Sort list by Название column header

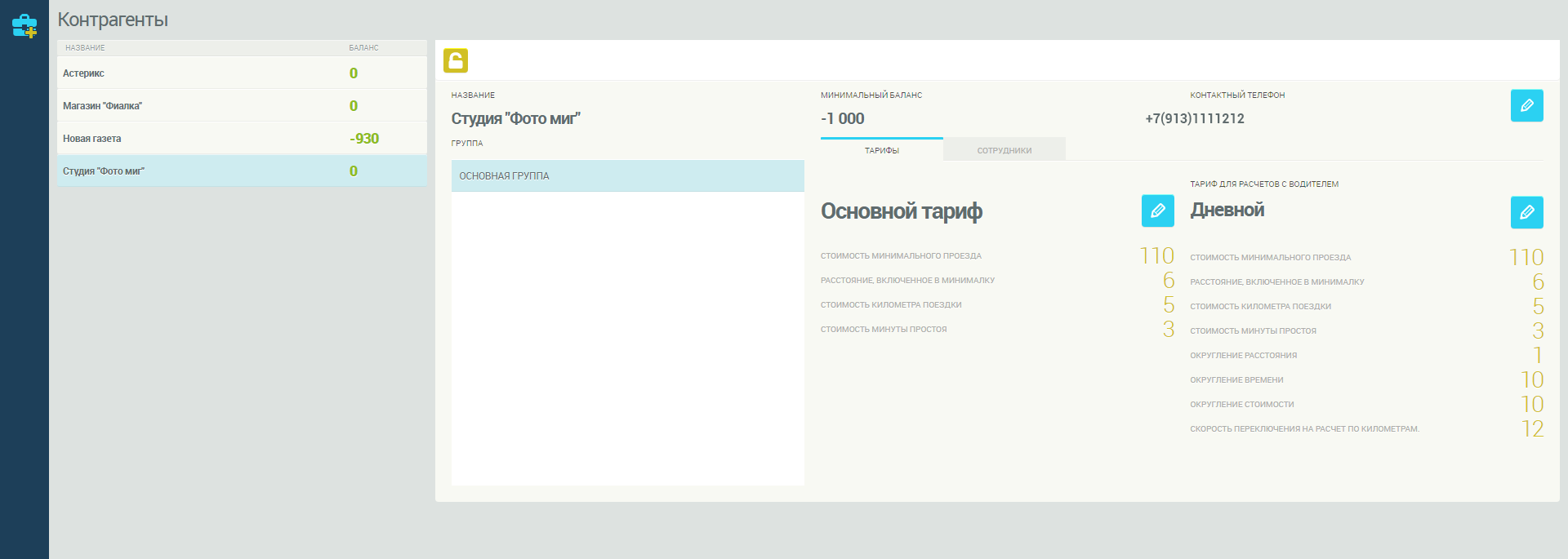tap(85, 48)
